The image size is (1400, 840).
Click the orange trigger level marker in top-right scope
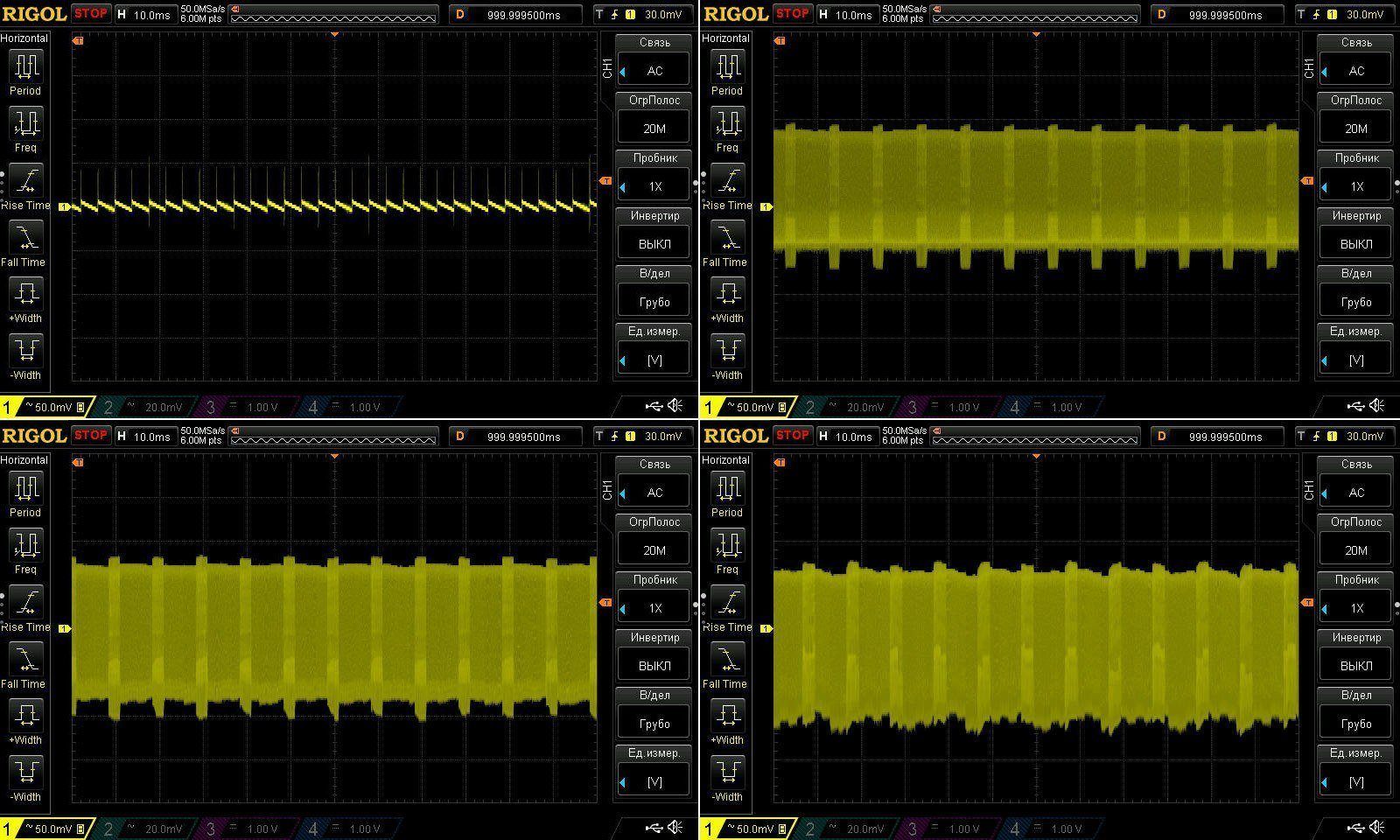tap(1307, 180)
